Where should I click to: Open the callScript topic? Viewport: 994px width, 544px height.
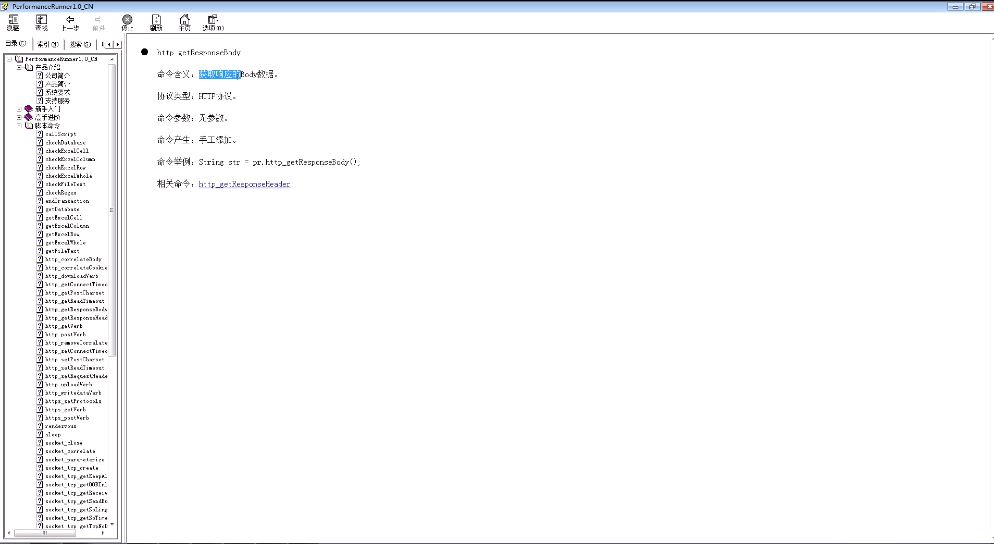[61, 134]
